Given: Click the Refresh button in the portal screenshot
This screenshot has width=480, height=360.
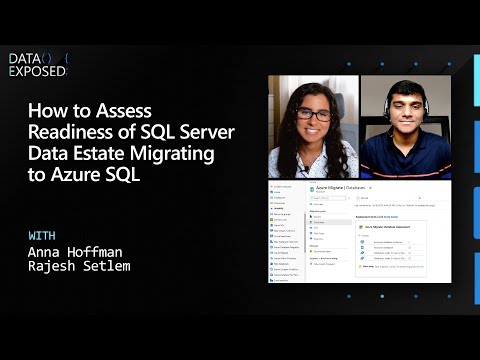Looking at the screenshot, I should (x=362, y=198).
